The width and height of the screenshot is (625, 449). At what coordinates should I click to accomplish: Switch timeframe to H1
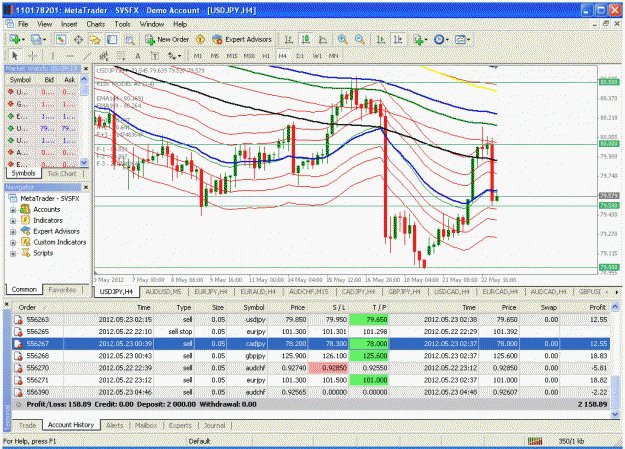click(x=266, y=56)
